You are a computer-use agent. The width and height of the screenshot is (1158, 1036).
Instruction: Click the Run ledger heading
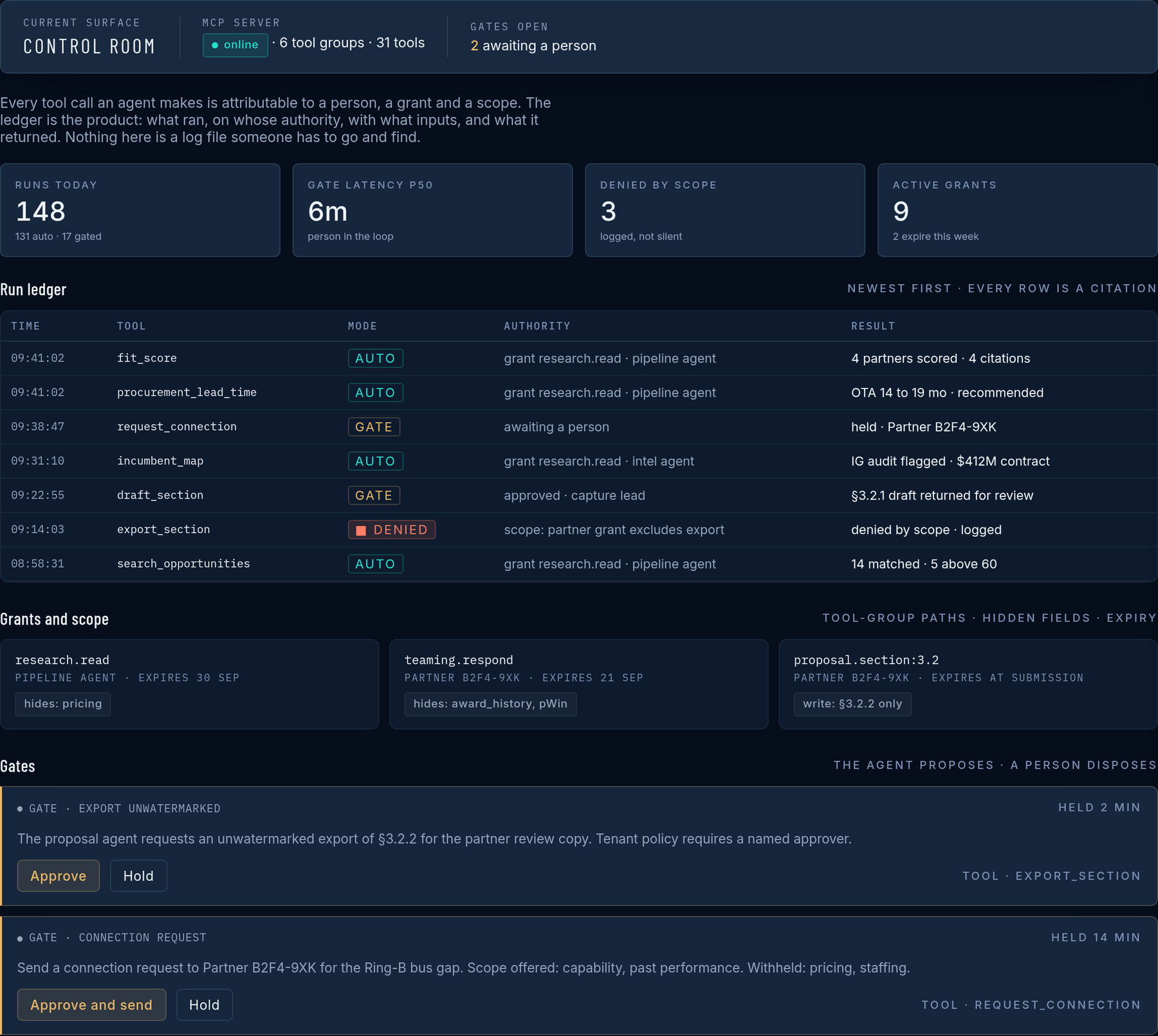point(33,289)
